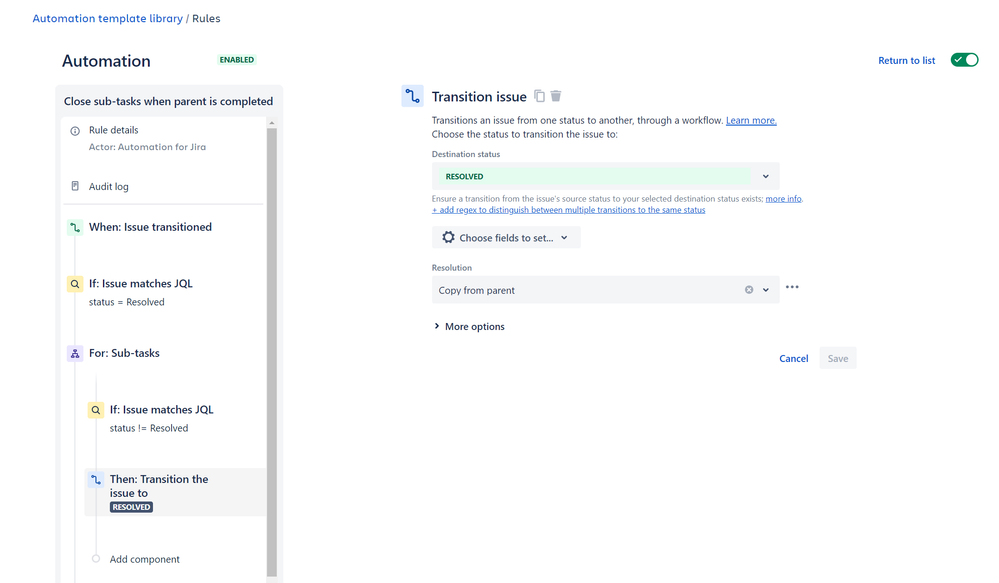Open Automation template library breadcrumb
This screenshot has height=583, width=999.
click(x=108, y=18)
